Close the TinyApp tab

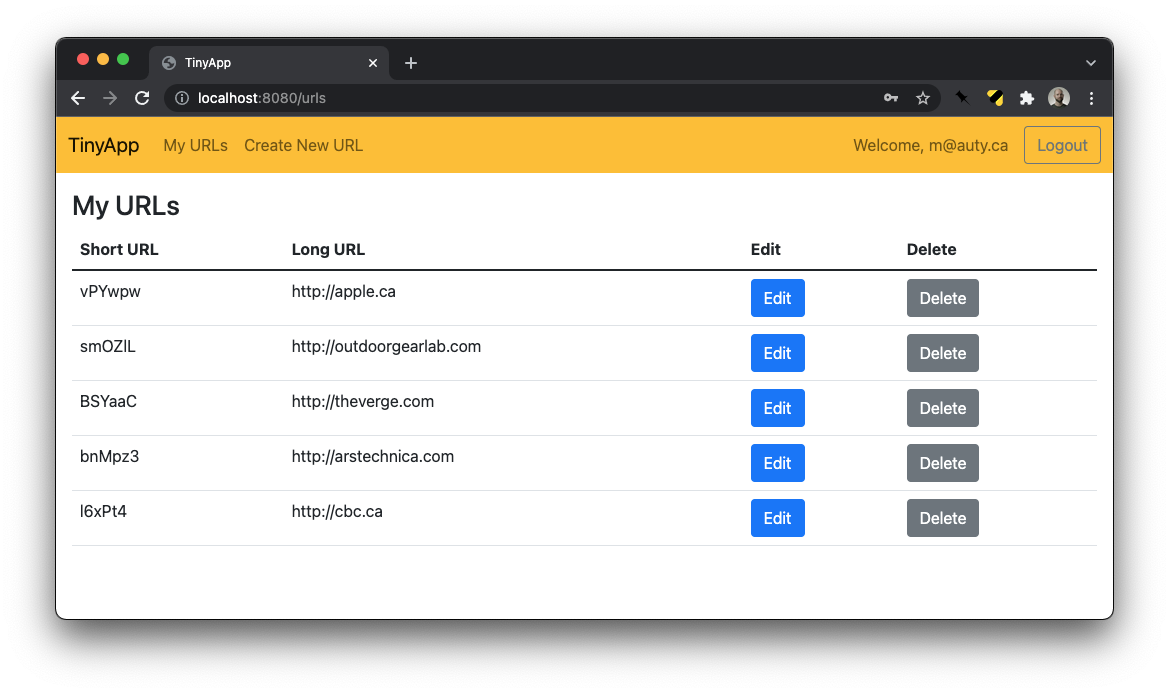click(373, 63)
